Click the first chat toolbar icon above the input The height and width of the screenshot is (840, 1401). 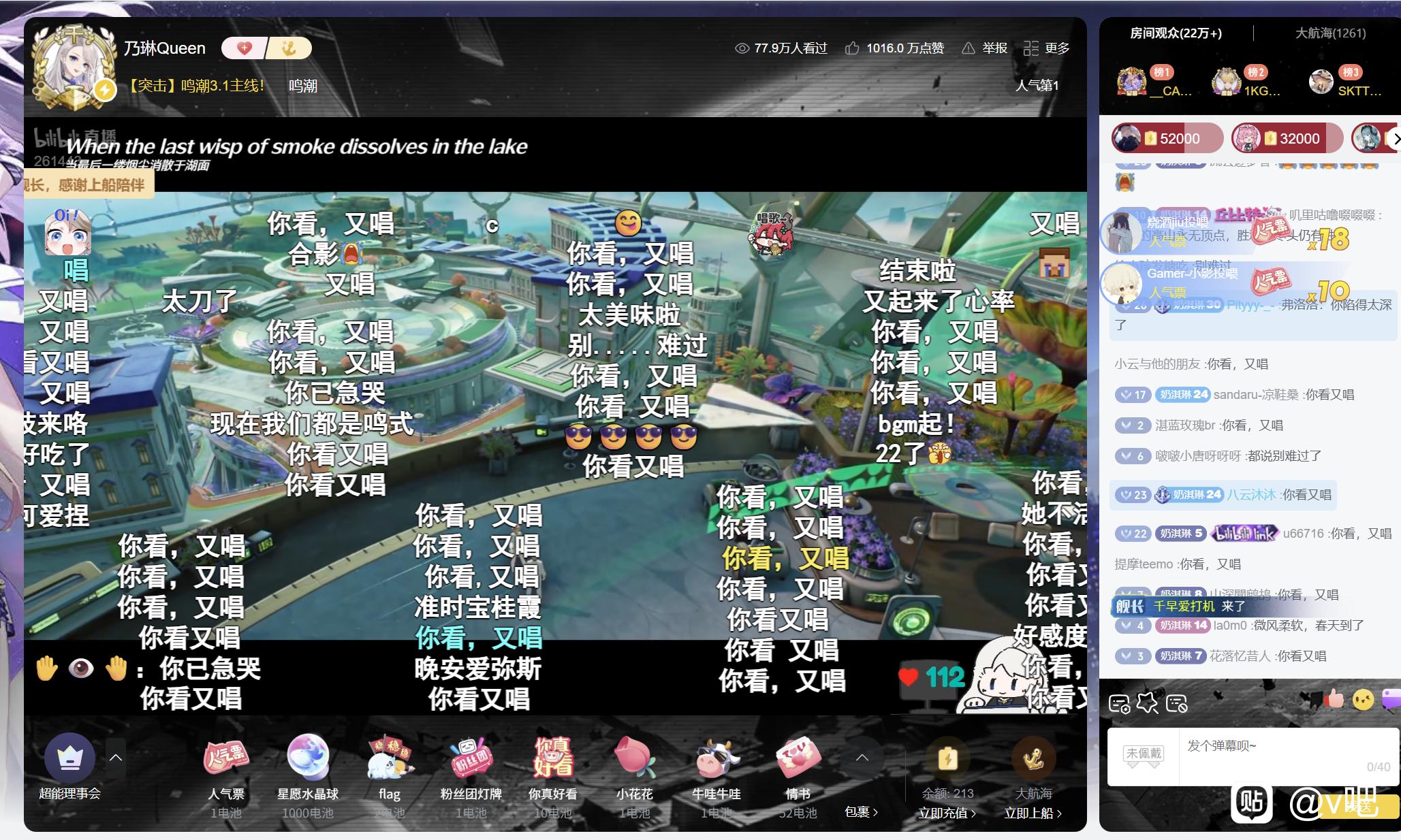pyautogui.click(x=1119, y=703)
